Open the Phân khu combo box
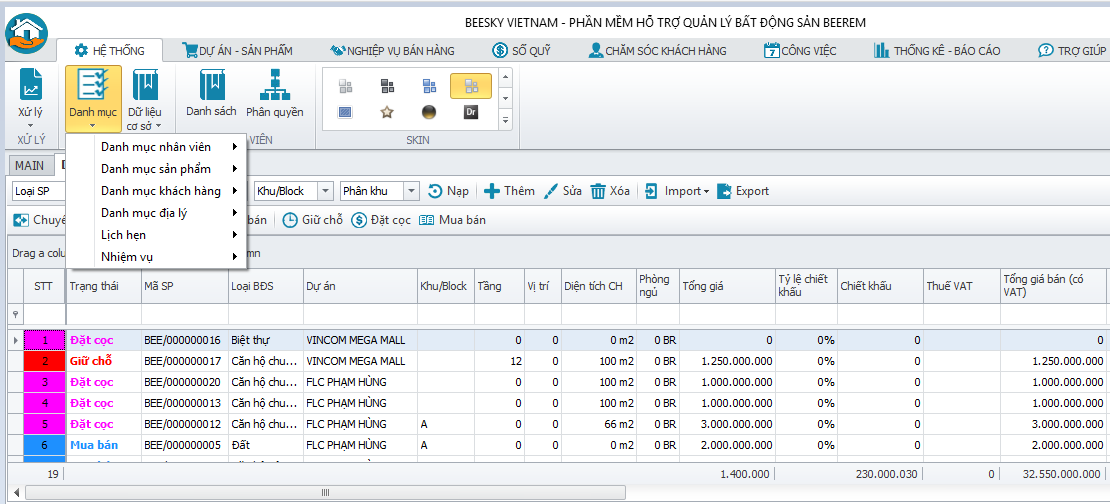This screenshot has width=1110, height=504. (379, 191)
